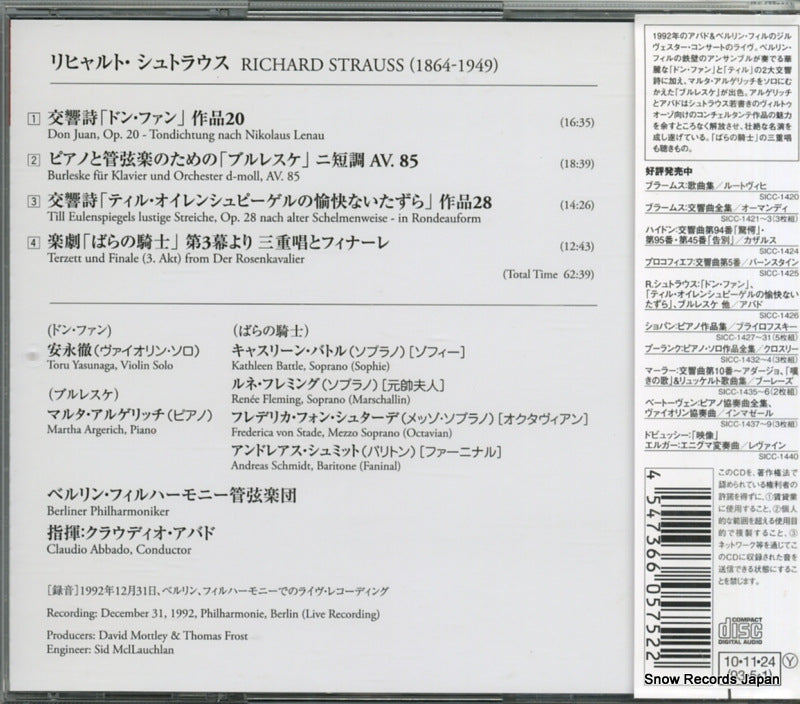This screenshot has width=800, height=704.
Task: Click the Japanese recording note '[録音]1992年12月31日'
Action: (x=218, y=592)
